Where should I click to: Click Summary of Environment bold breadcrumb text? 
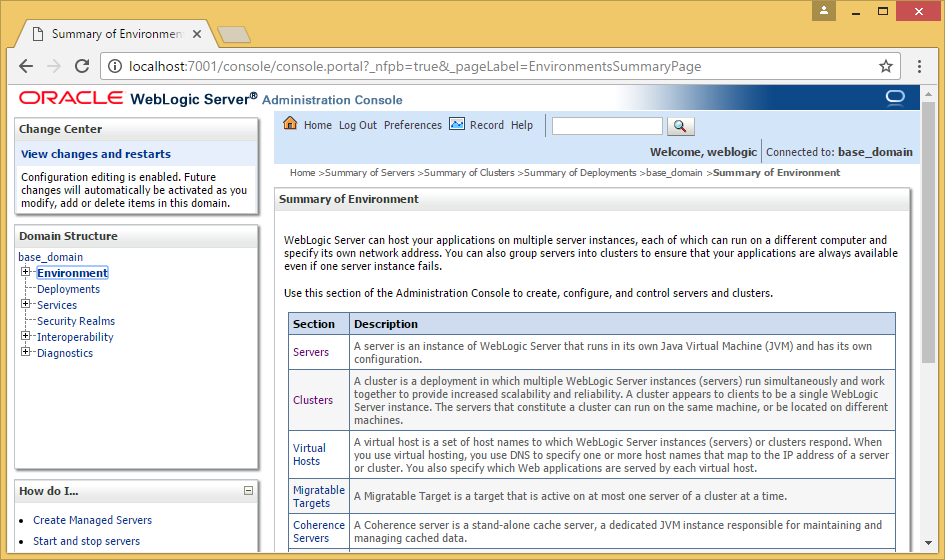(776, 172)
